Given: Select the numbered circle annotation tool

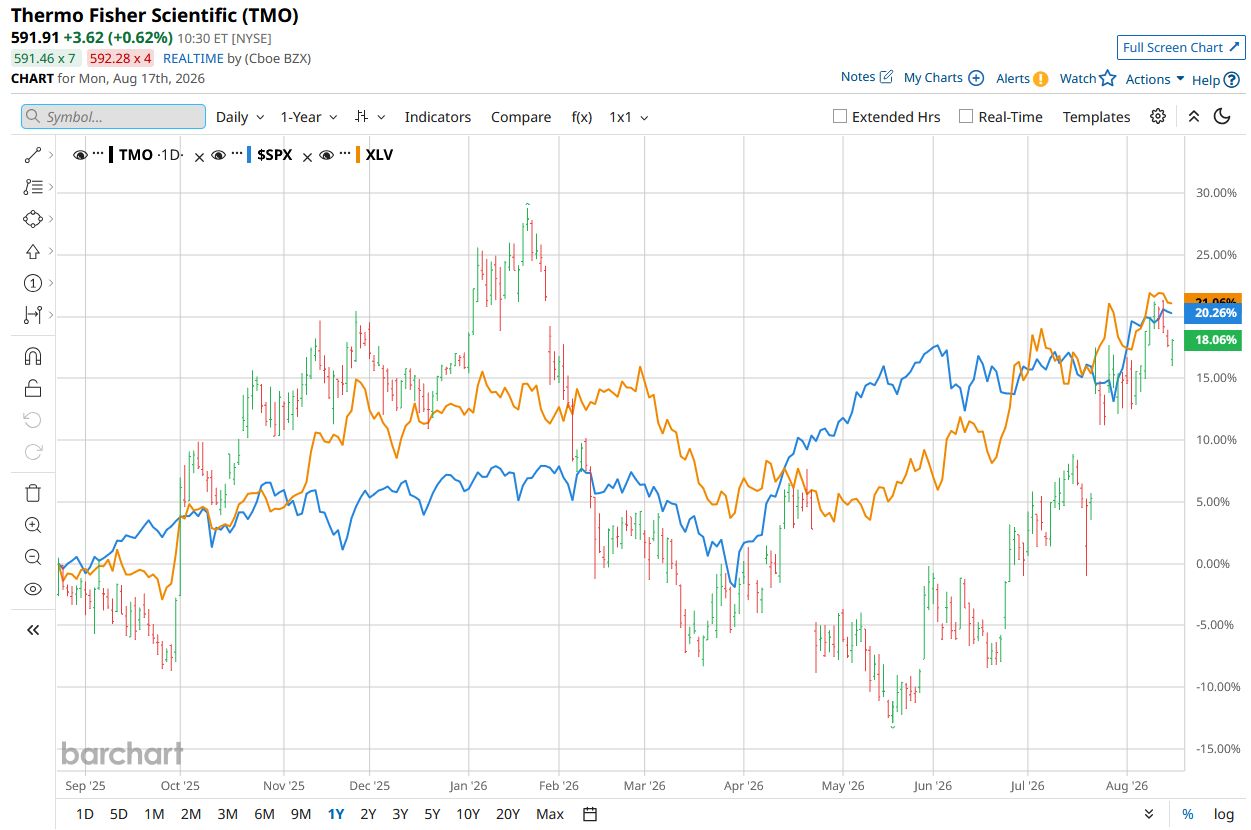Looking at the screenshot, I should pos(33,283).
